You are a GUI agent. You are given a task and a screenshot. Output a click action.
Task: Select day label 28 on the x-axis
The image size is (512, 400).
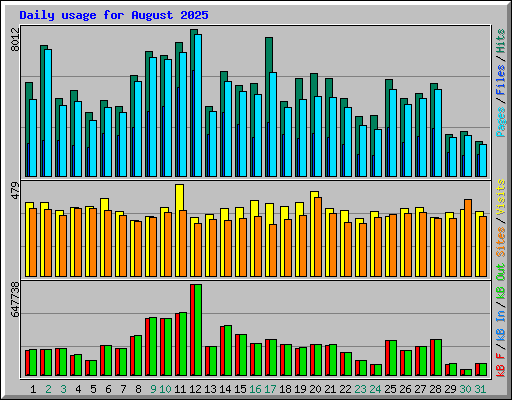(435, 389)
